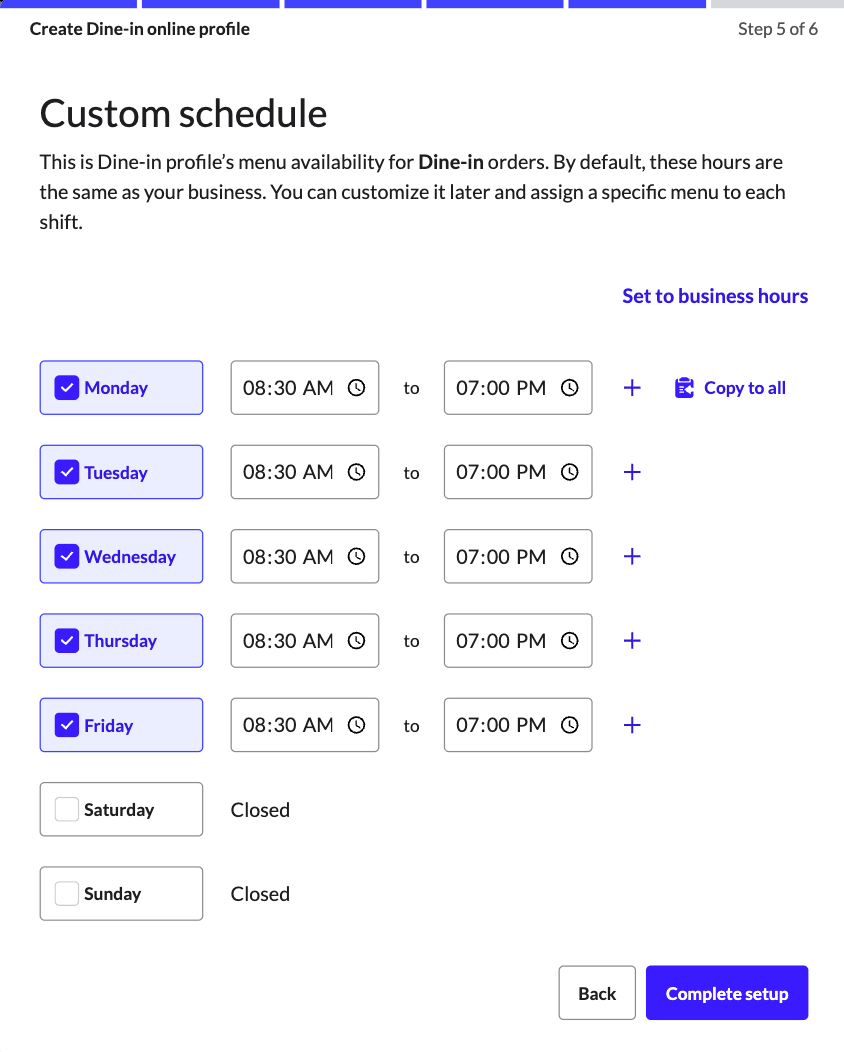
Task: Click the Set to business hours link
Action: click(715, 295)
